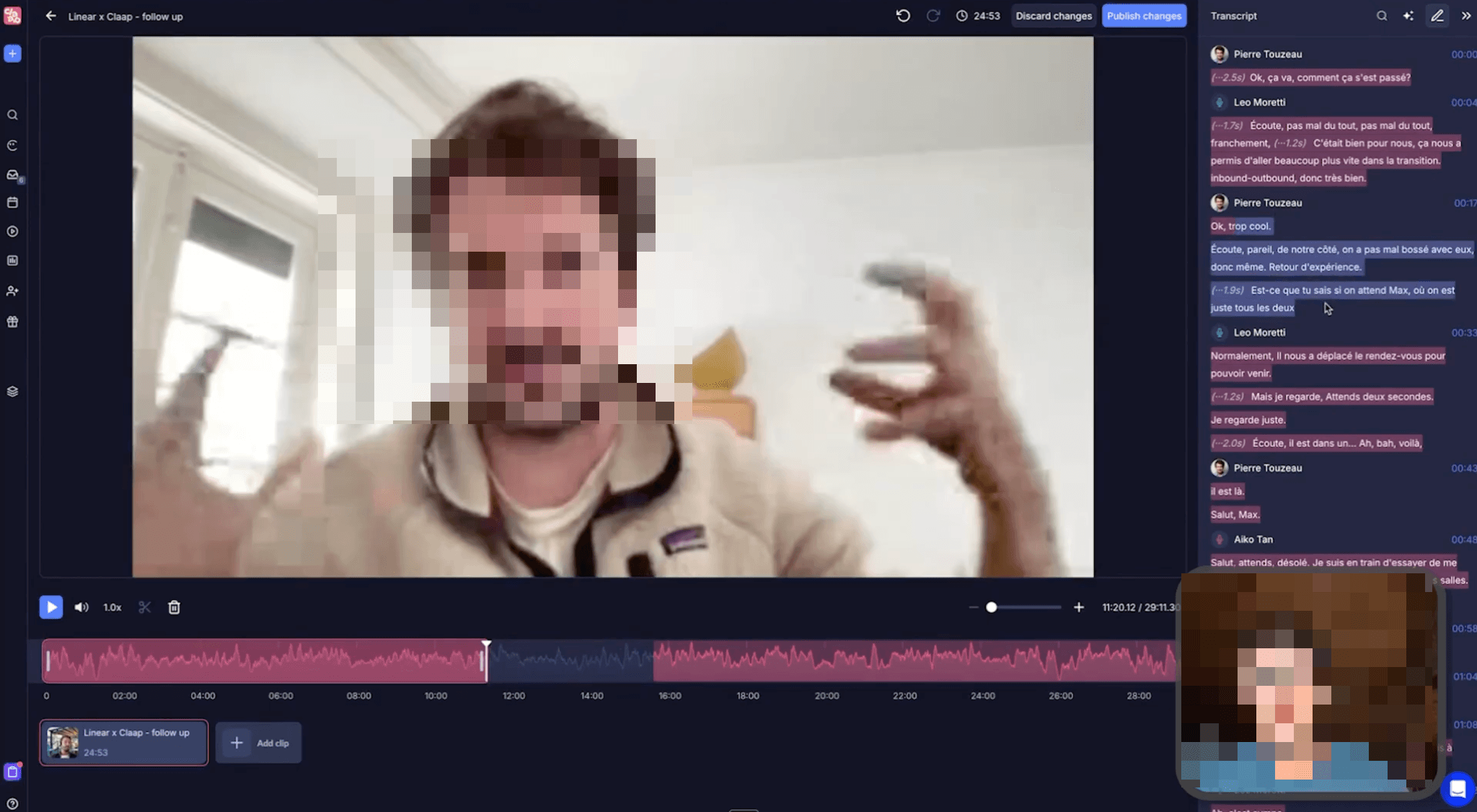Image resolution: width=1477 pixels, height=812 pixels.
Task: Click transcript line "Salut, Max."
Action: pyautogui.click(x=1235, y=514)
